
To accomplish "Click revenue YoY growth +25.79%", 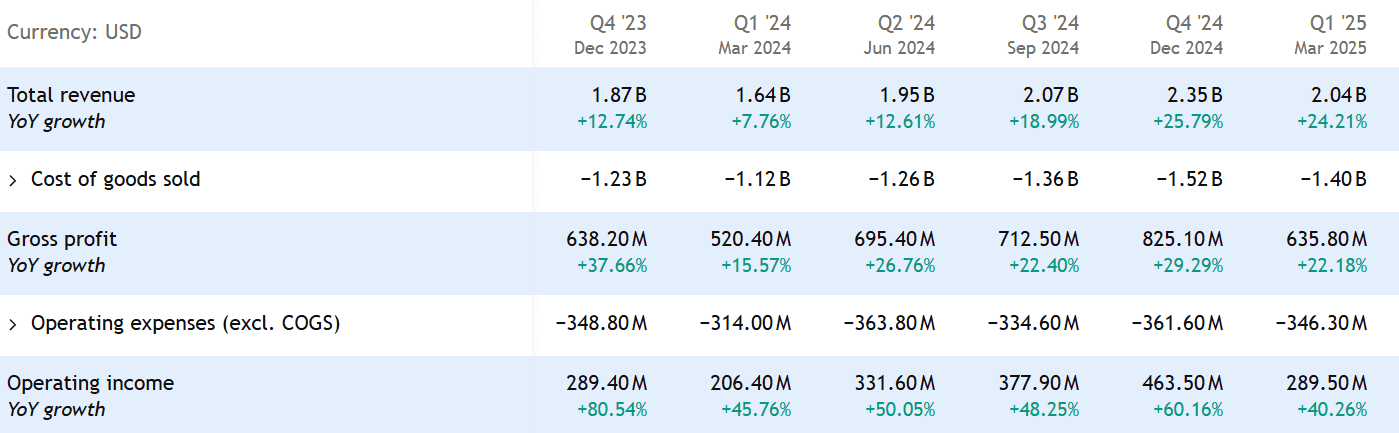I will click(1188, 122).
